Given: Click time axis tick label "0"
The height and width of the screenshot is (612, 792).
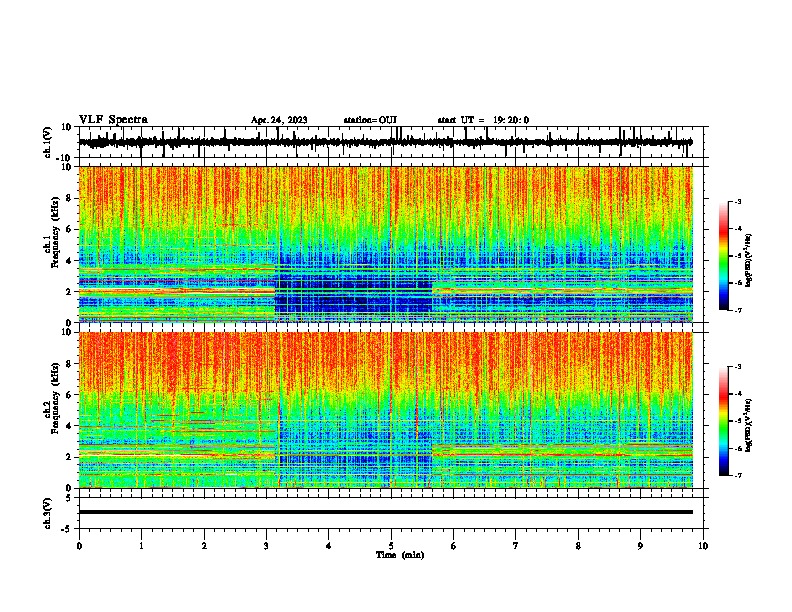Looking at the screenshot, I should click(x=79, y=546).
